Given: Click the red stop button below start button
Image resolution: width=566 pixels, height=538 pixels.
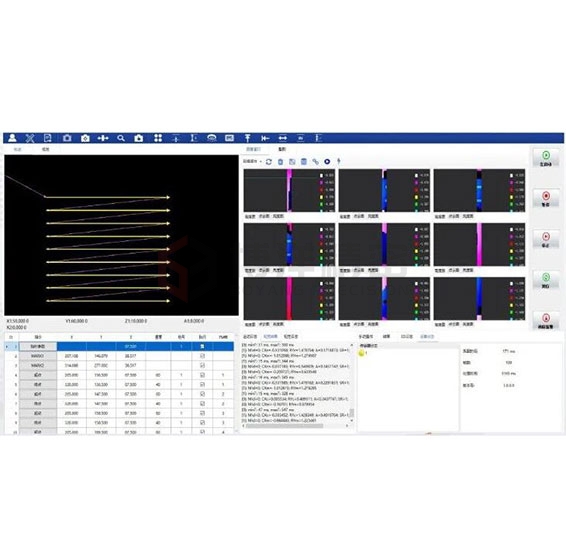Looking at the screenshot, I should [x=546, y=198].
